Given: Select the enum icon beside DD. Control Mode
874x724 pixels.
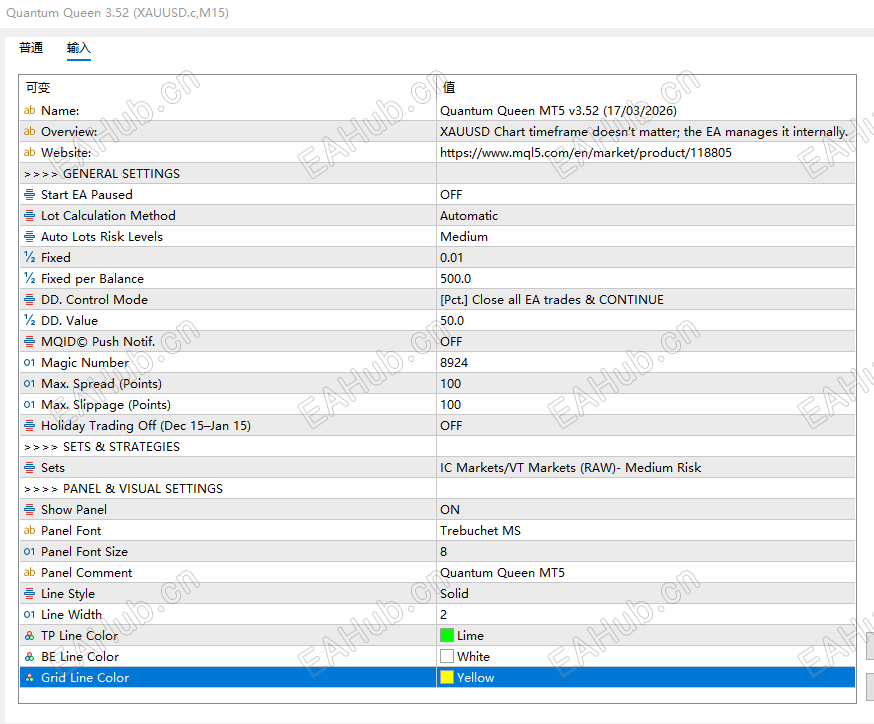Looking at the screenshot, I should [x=30, y=299].
